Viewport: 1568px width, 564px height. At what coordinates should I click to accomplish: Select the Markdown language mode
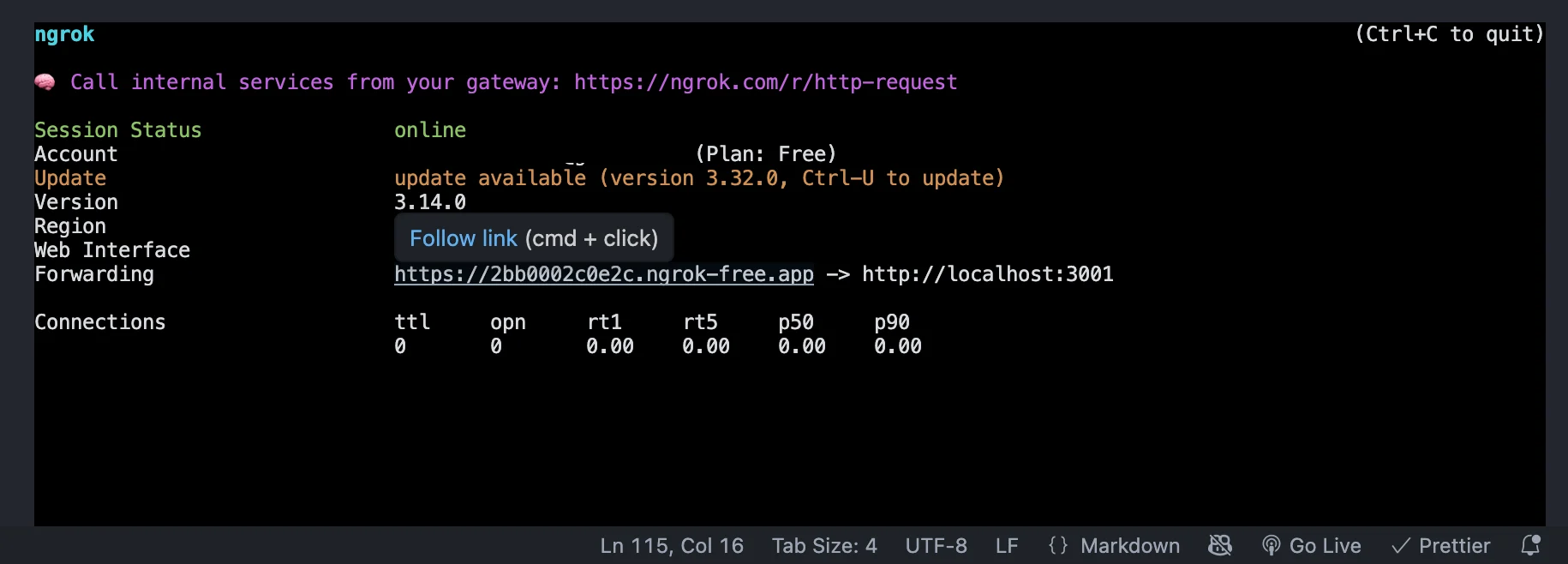(1129, 545)
